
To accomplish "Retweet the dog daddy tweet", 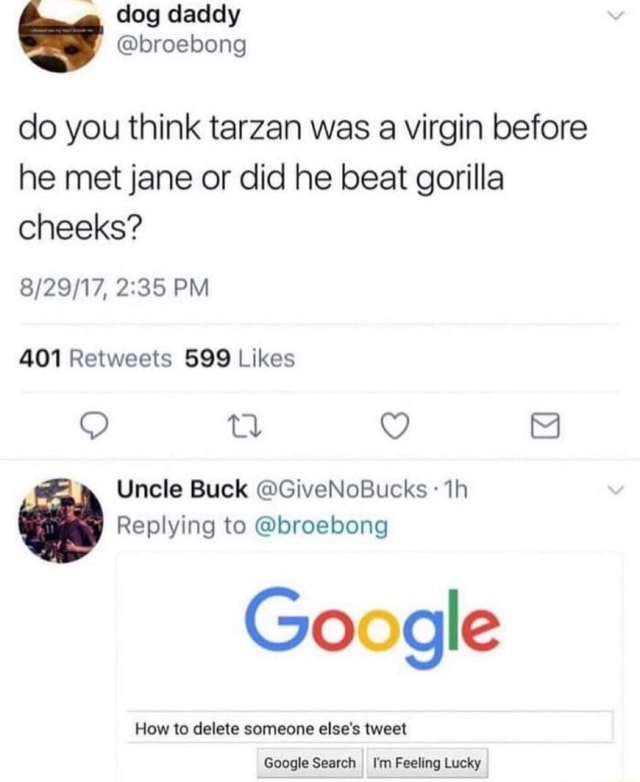I will click(x=244, y=427).
